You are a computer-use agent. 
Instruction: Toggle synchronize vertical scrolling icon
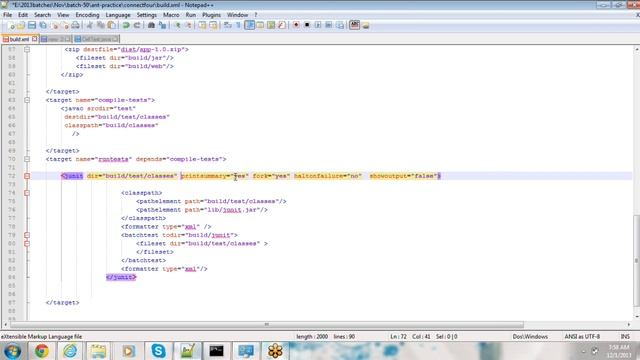click(202, 25)
